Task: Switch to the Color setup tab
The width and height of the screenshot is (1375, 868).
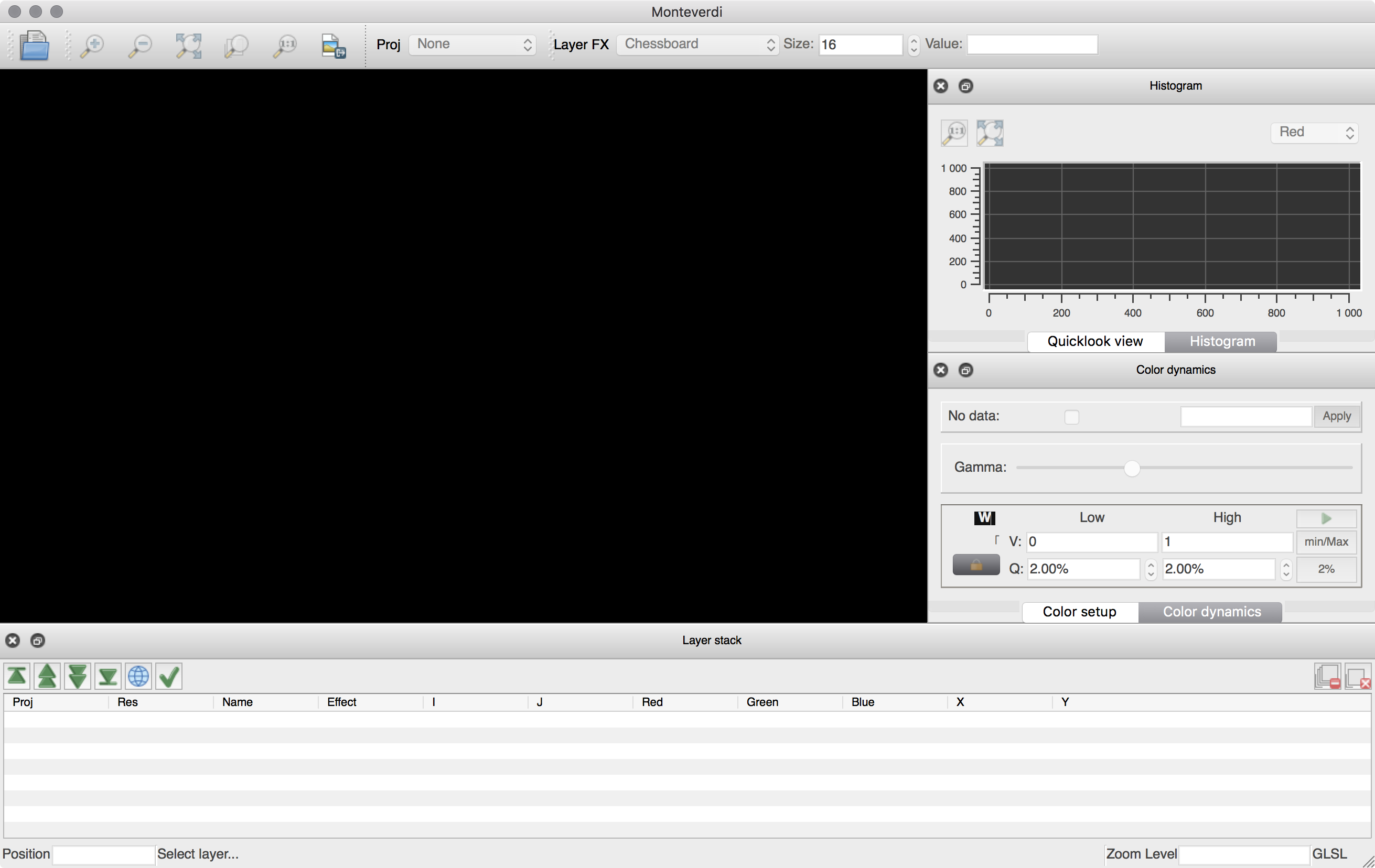Action: tap(1079, 612)
